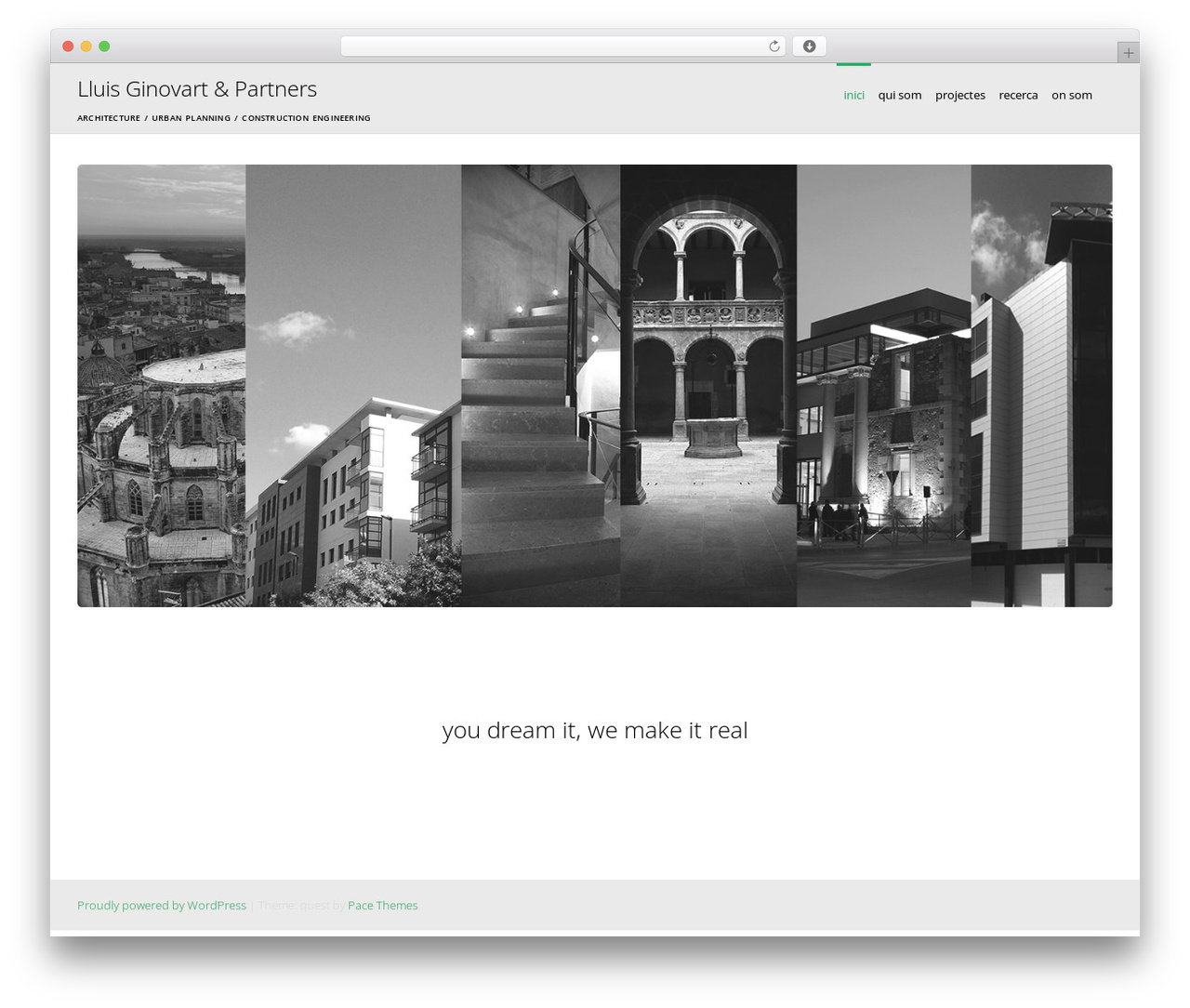Go to the inici menu item

point(853,95)
